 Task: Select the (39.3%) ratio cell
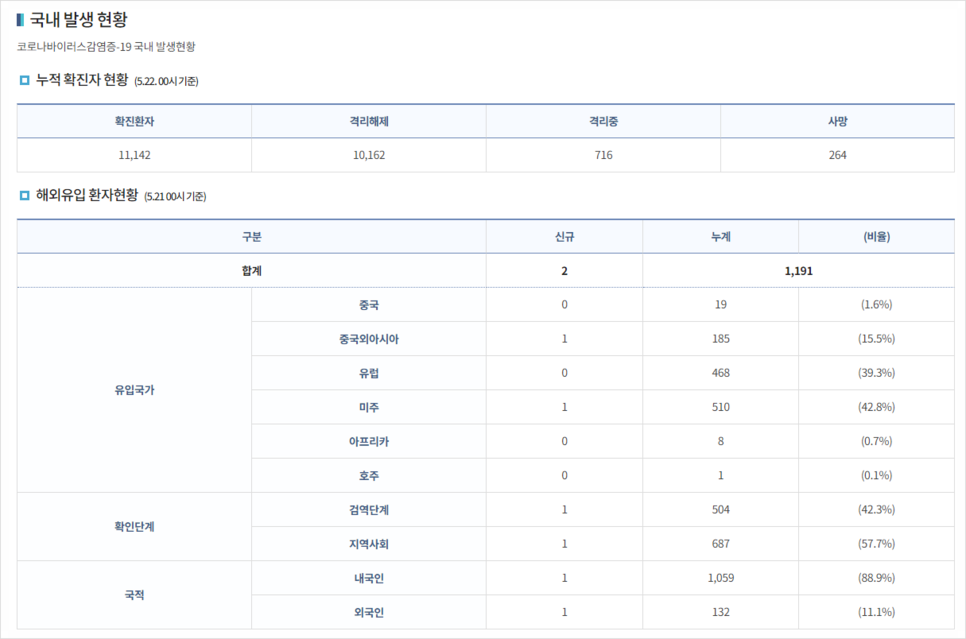pos(877,373)
